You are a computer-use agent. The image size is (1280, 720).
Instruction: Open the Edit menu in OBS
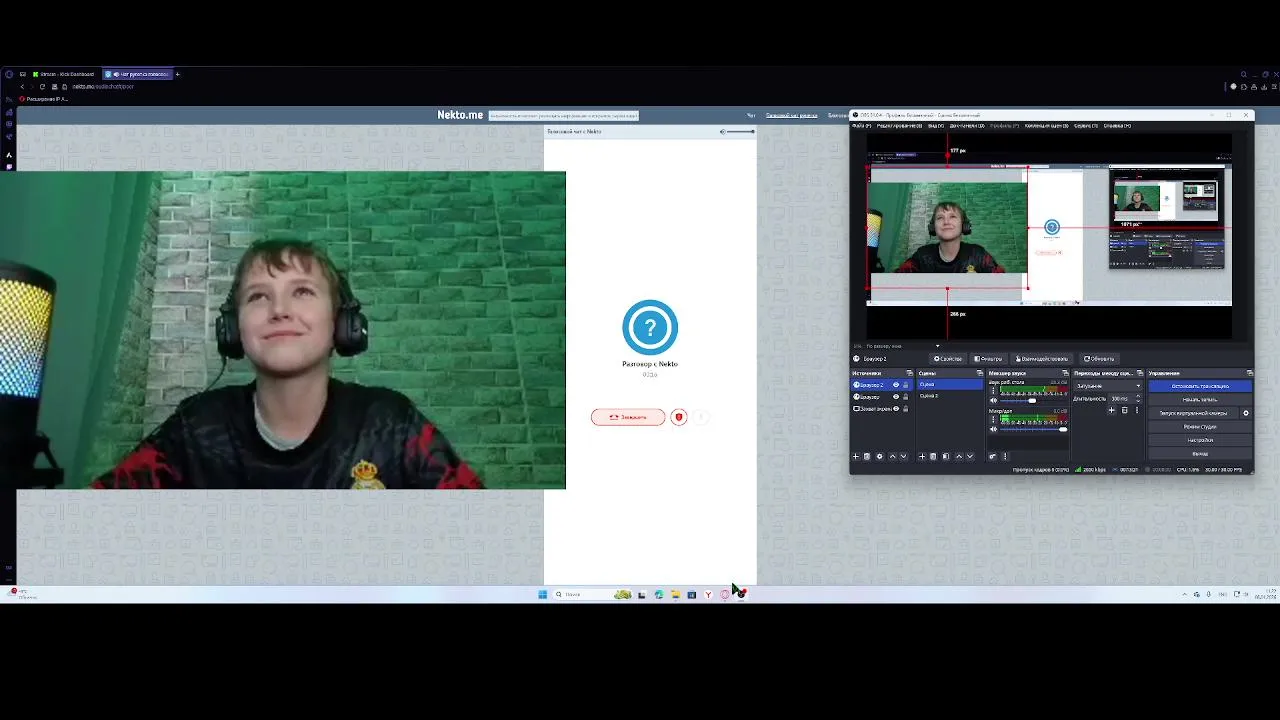tap(900, 125)
